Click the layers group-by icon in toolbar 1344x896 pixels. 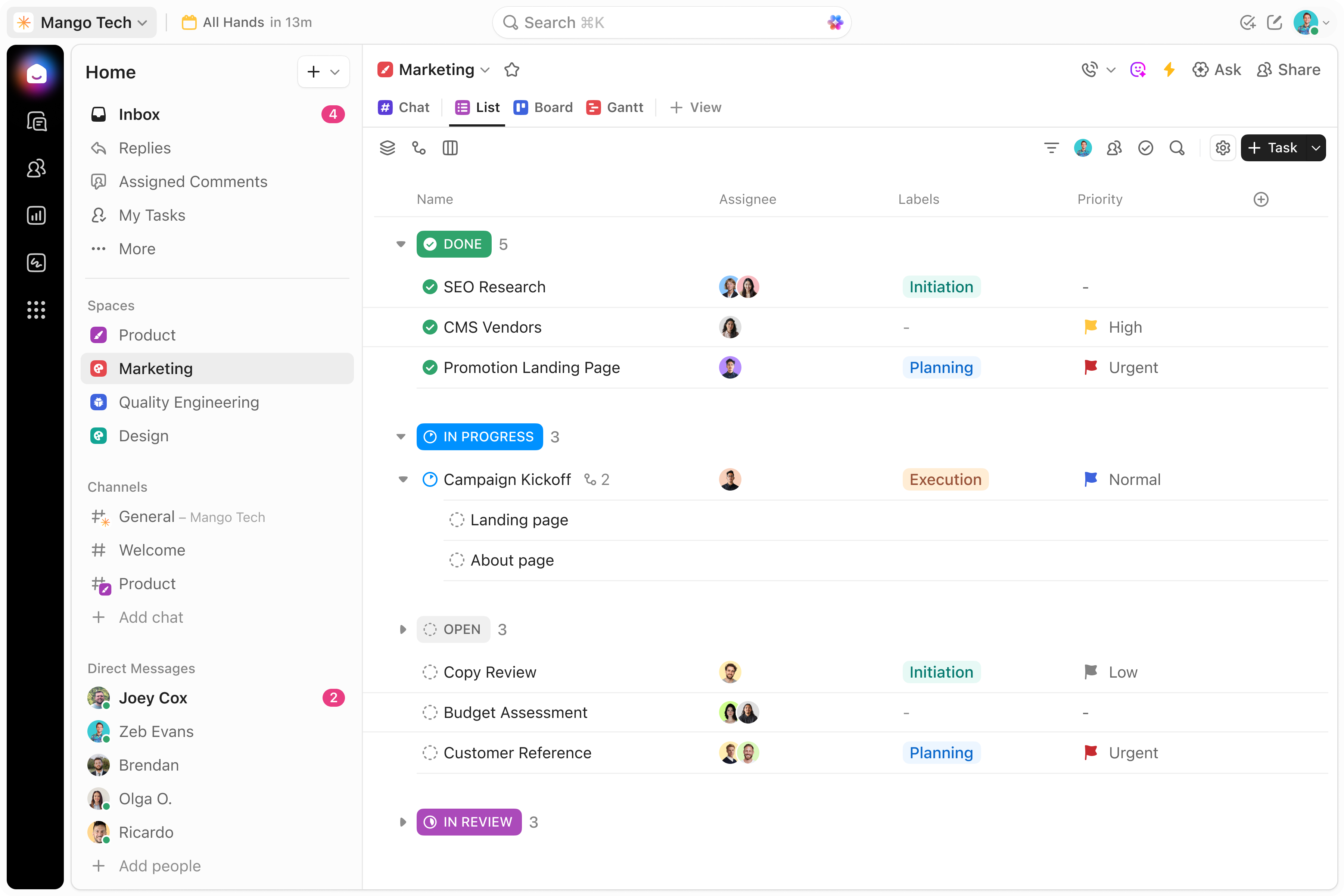click(x=388, y=148)
